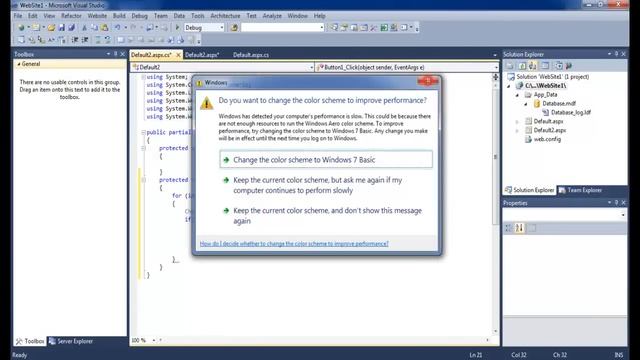Click the Copy toolbar icon
640x360 pixels.
pyautogui.click(x=94, y=28)
